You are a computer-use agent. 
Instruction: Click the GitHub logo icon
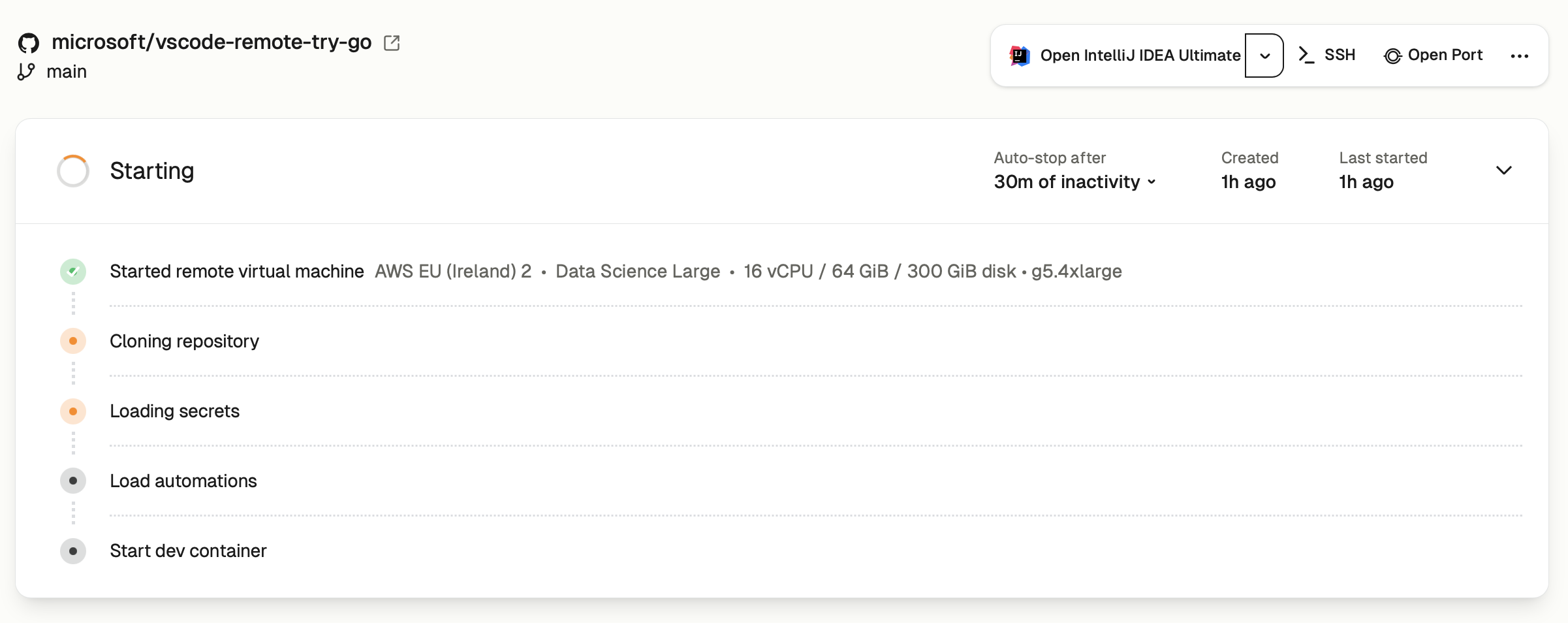tap(29, 43)
